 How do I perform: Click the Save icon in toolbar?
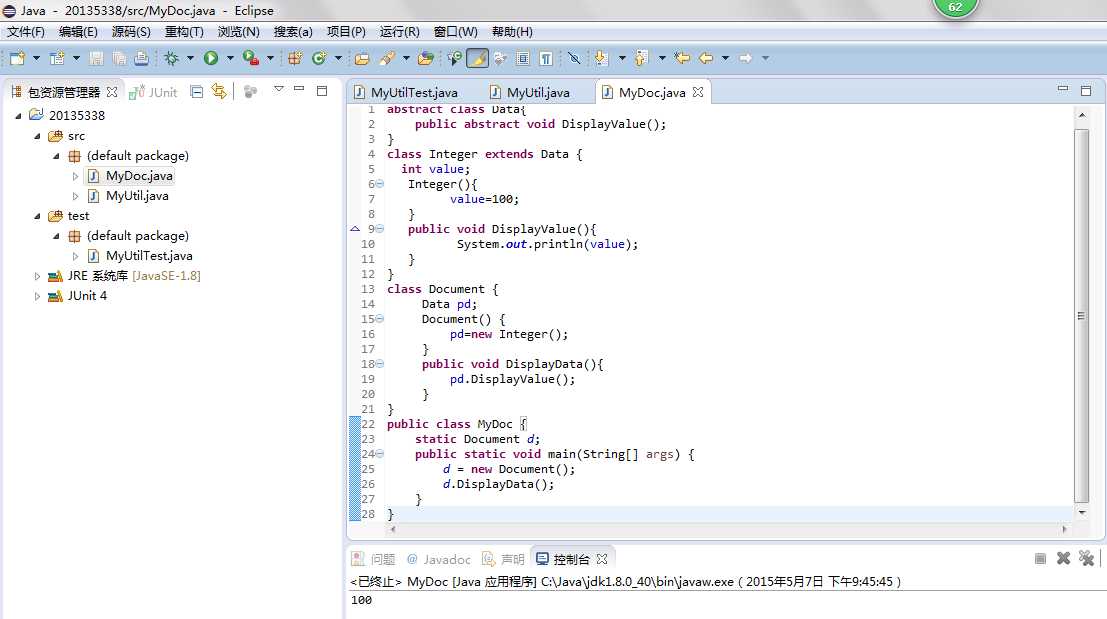click(x=96, y=58)
